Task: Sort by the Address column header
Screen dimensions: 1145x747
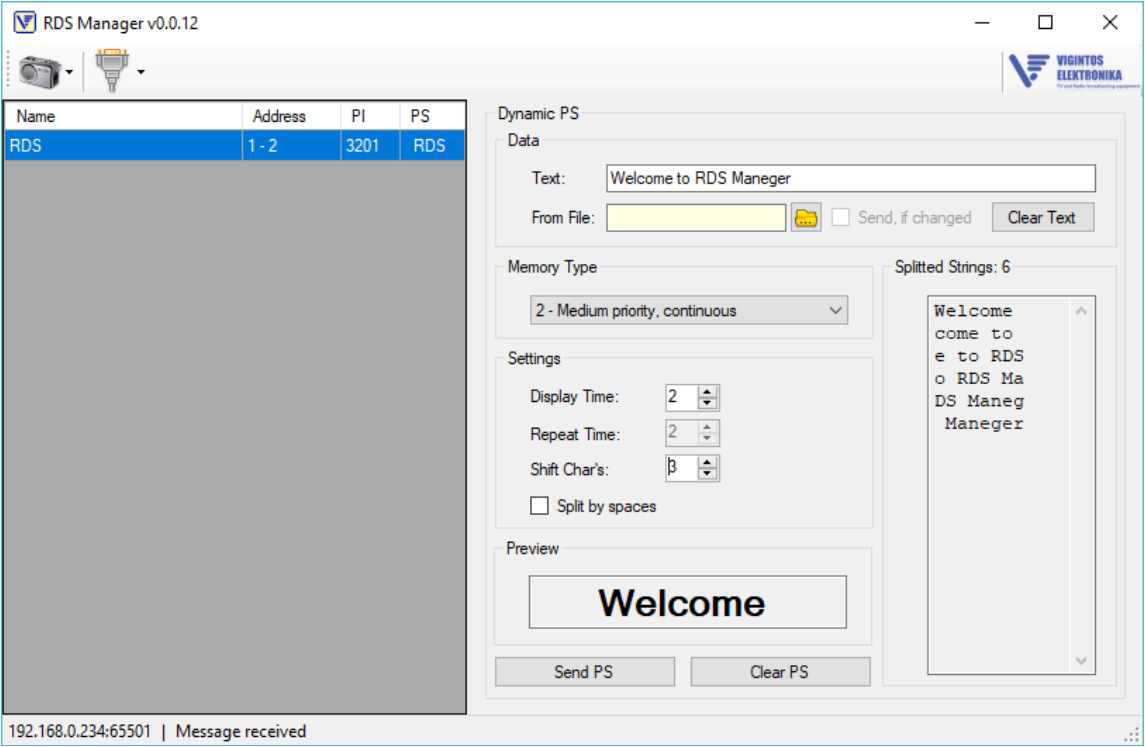Action: point(291,116)
